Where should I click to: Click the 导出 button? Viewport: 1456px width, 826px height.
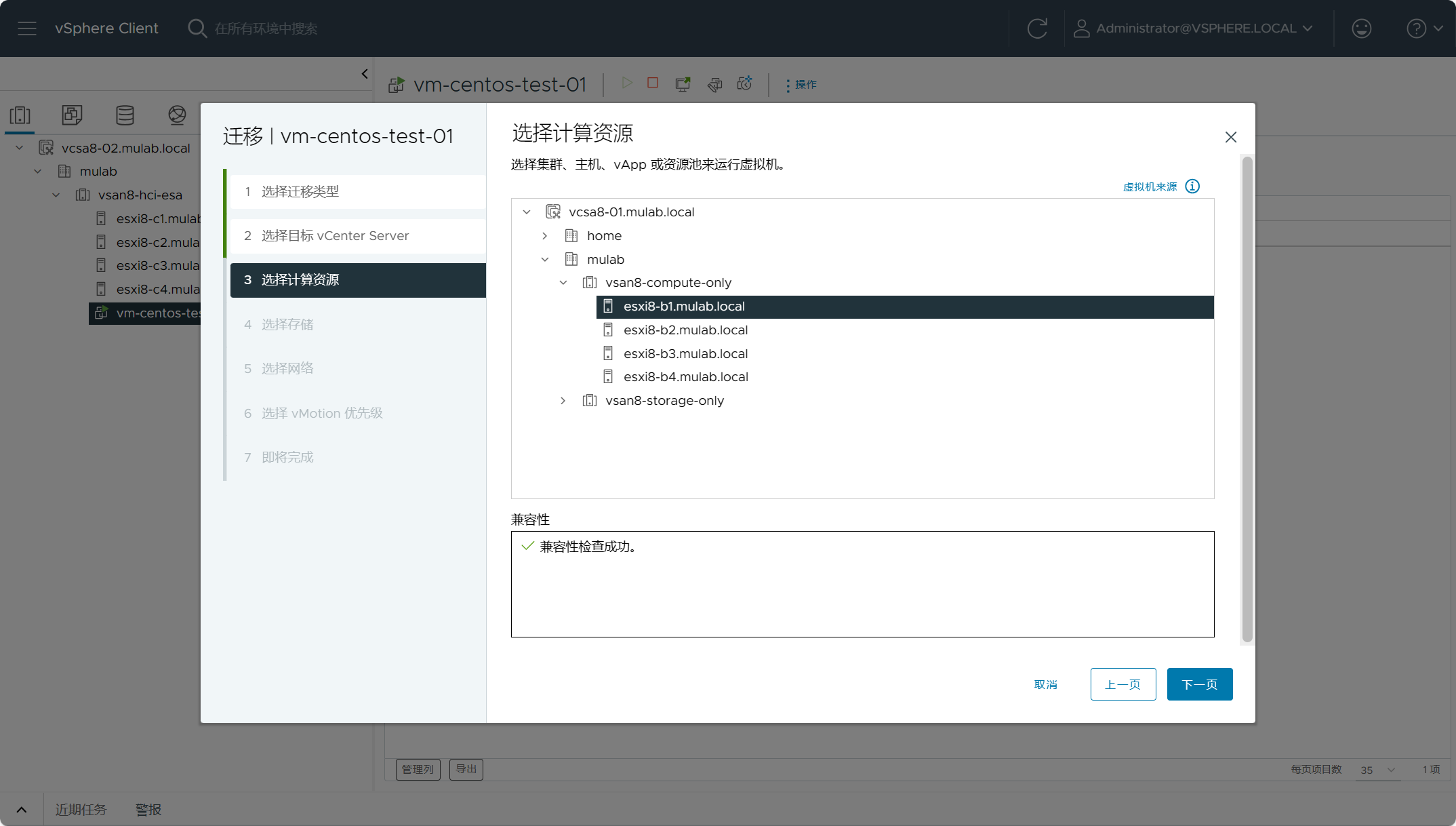pyautogui.click(x=466, y=769)
